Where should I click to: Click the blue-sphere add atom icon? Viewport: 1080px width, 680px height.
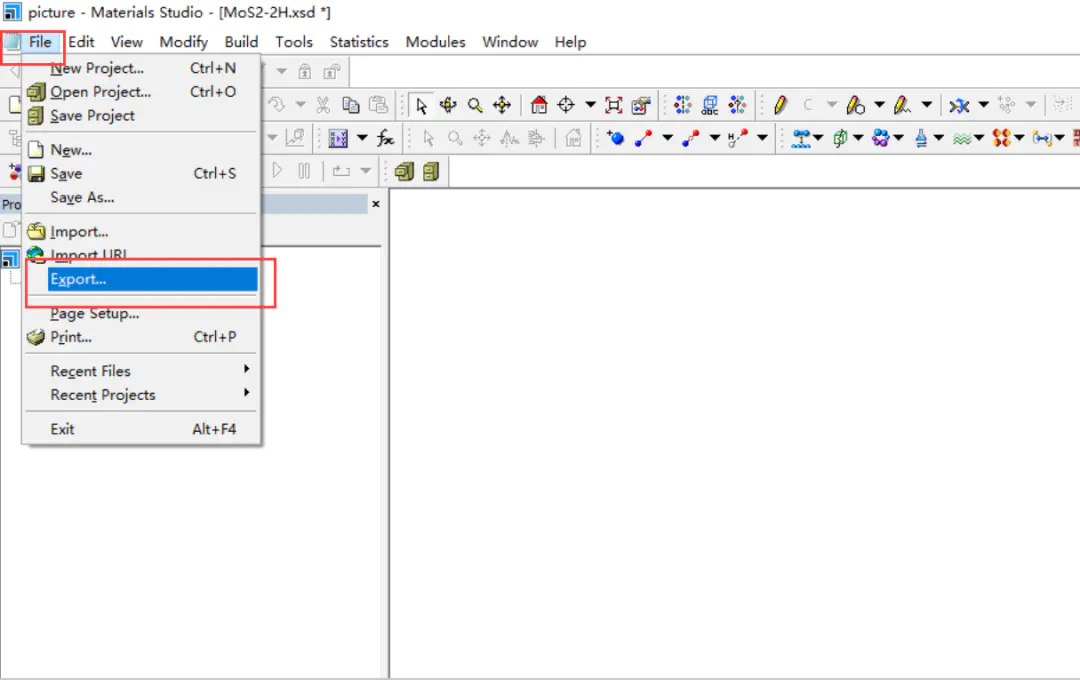coord(615,138)
